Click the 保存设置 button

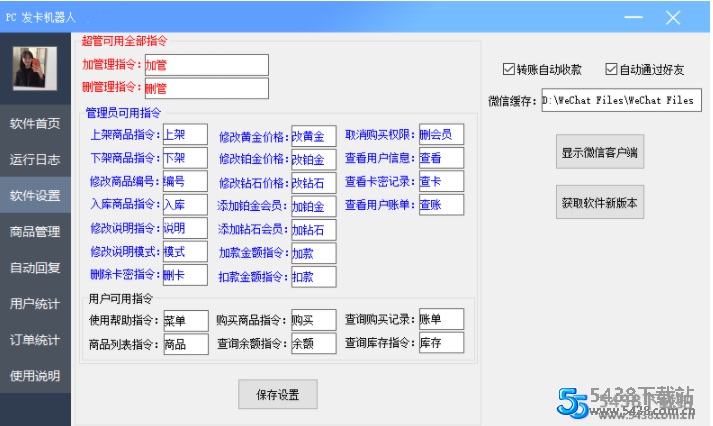[276, 394]
